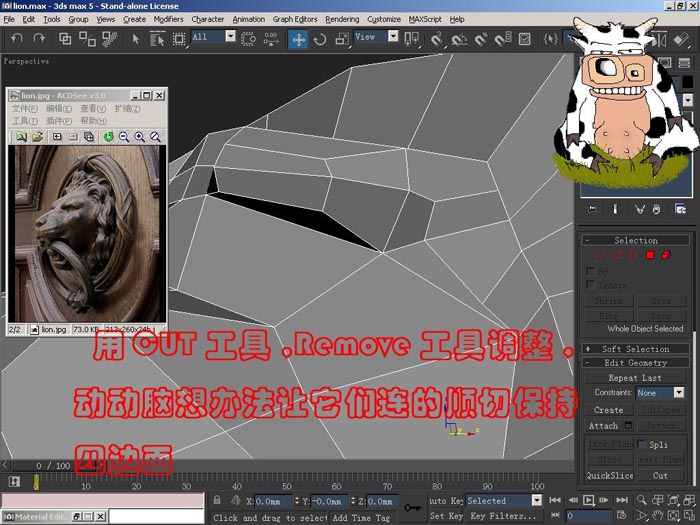Open Select by Name dialog icon
Screen dimensions: 700x525
pos(157,39)
